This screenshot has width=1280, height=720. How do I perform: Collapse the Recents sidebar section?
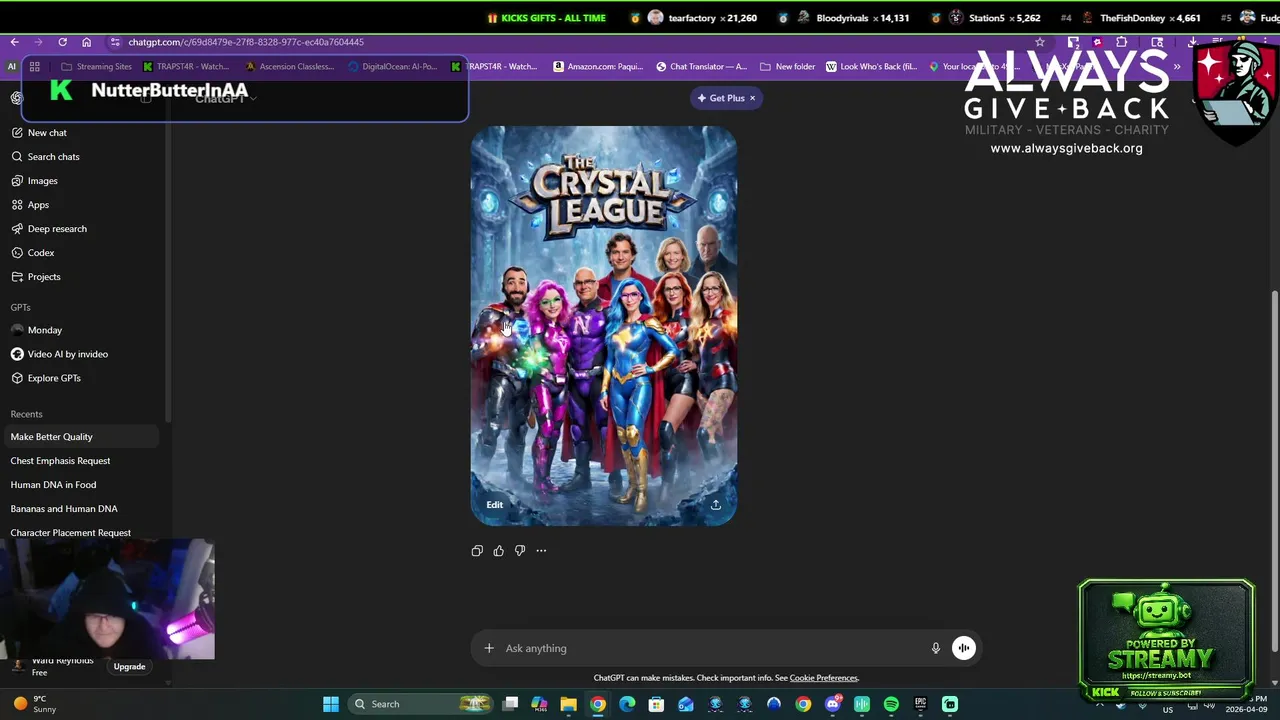[x=27, y=414]
